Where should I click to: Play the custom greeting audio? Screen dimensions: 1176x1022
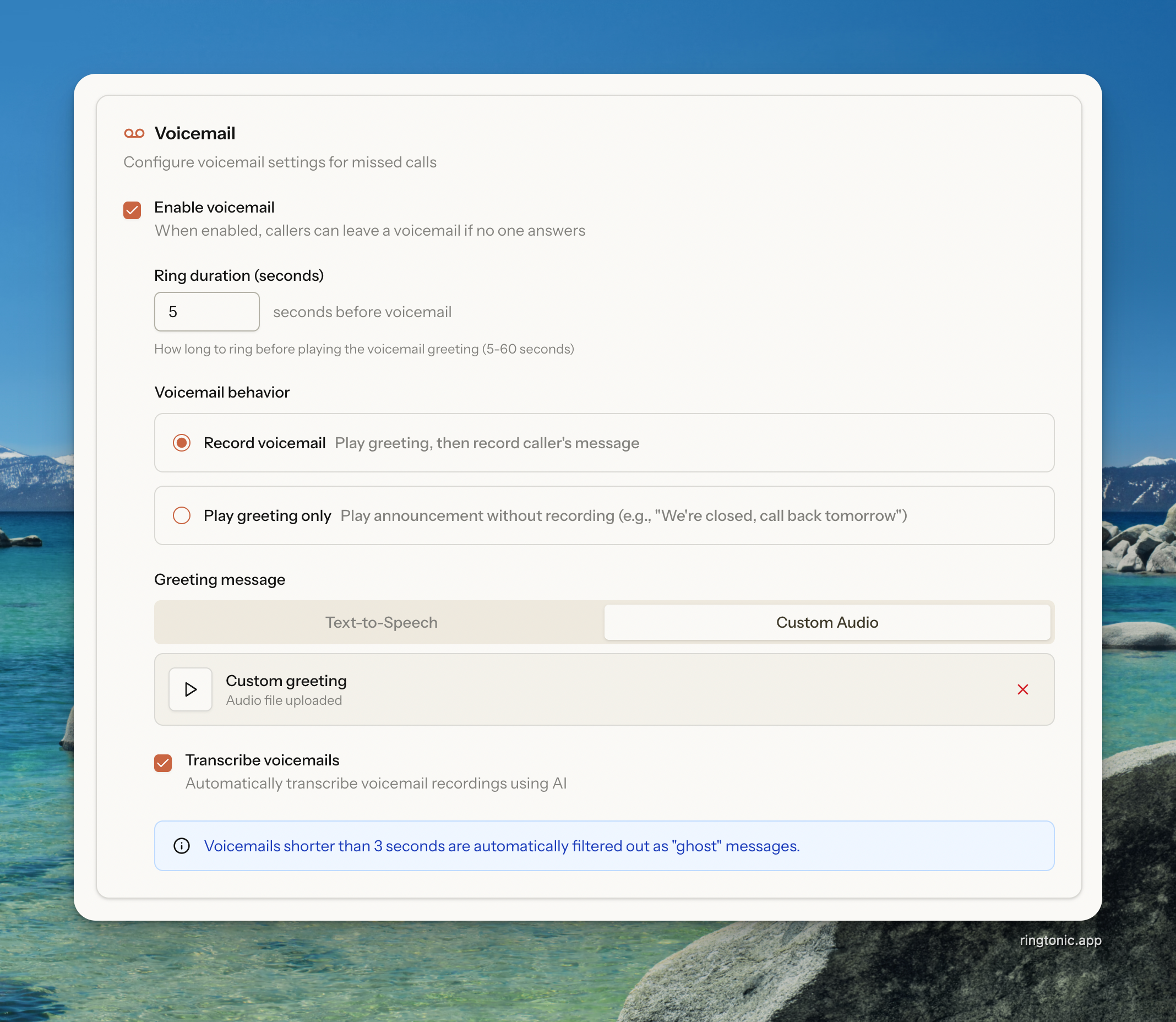click(x=190, y=689)
